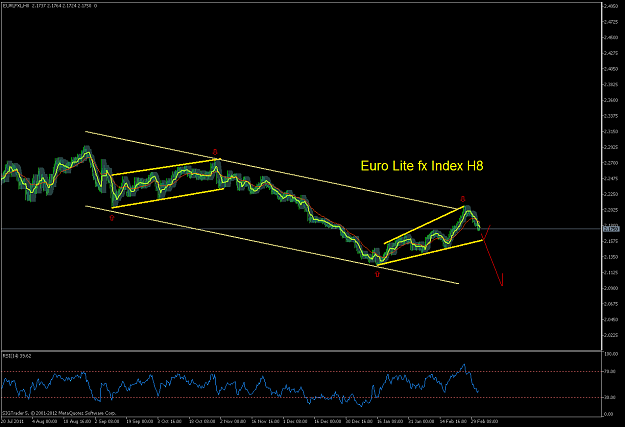The image size is (625, 427).
Task: Click the MetaQuotes Software Corp. copyright text
Action: [x=59, y=413]
